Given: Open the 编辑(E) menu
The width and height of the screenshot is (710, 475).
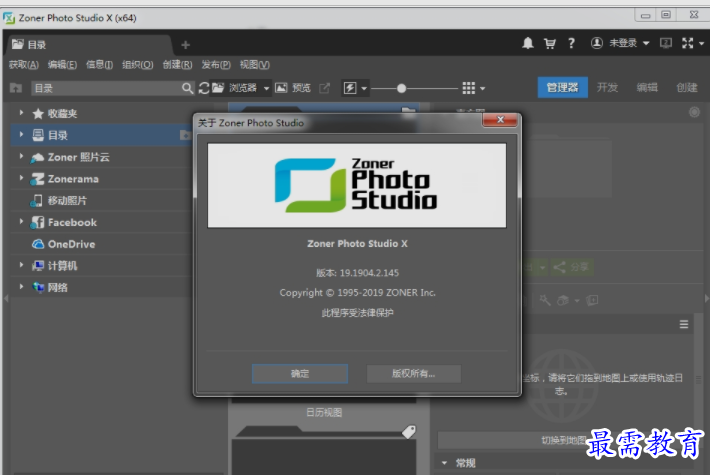Looking at the screenshot, I should point(62,65).
